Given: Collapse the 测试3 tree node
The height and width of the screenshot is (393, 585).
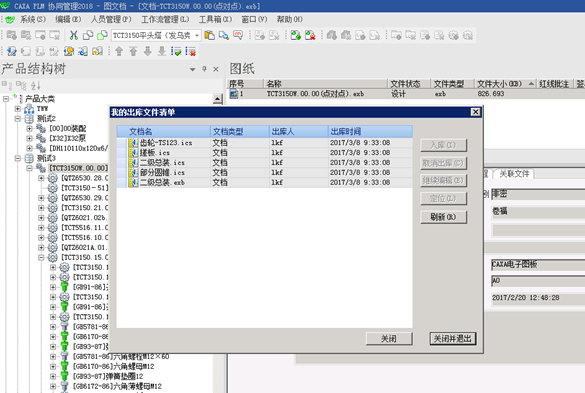Looking at the screenshot, I should point(18,158).
